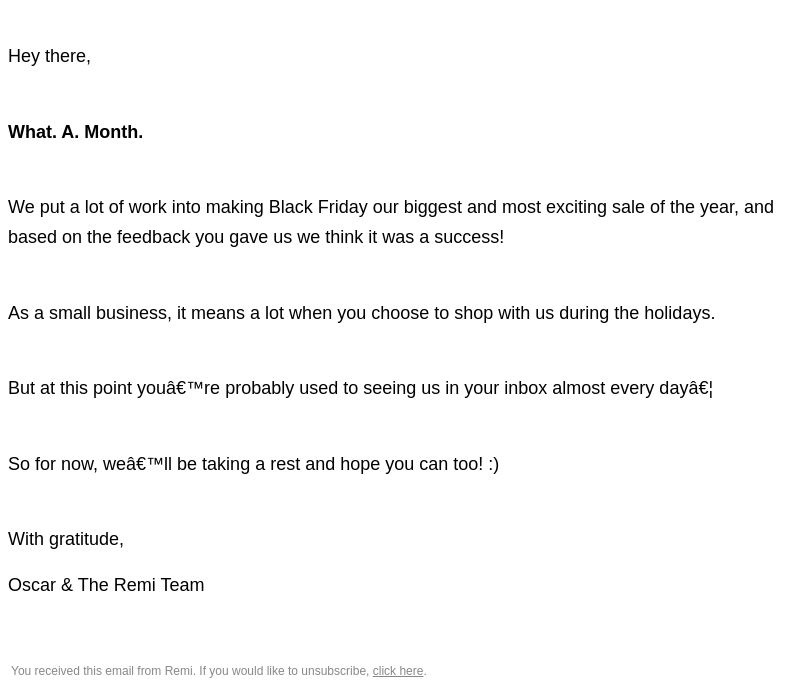
Task: Open the "click here" unsubscribe link
Action: [x=397, y=671]
